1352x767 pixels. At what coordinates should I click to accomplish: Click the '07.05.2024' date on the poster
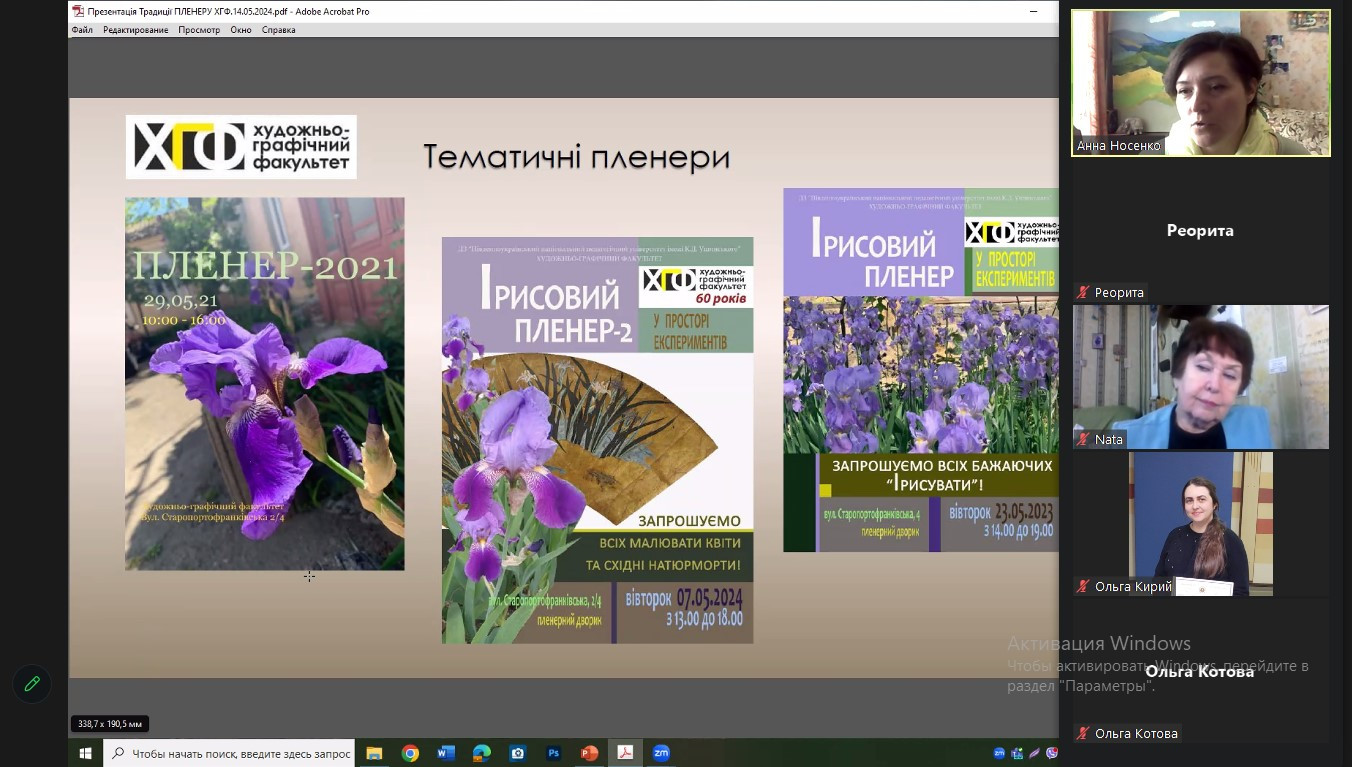pos(710,599)
